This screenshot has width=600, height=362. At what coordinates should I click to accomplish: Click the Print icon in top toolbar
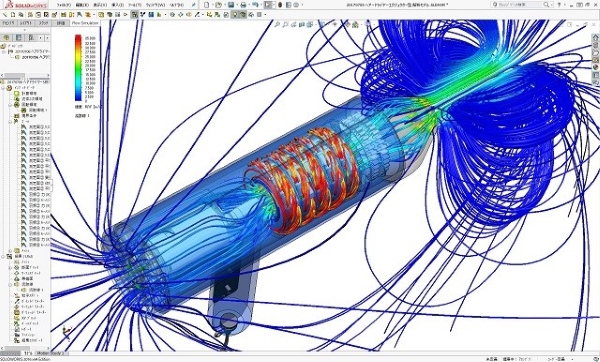(243, 5)
